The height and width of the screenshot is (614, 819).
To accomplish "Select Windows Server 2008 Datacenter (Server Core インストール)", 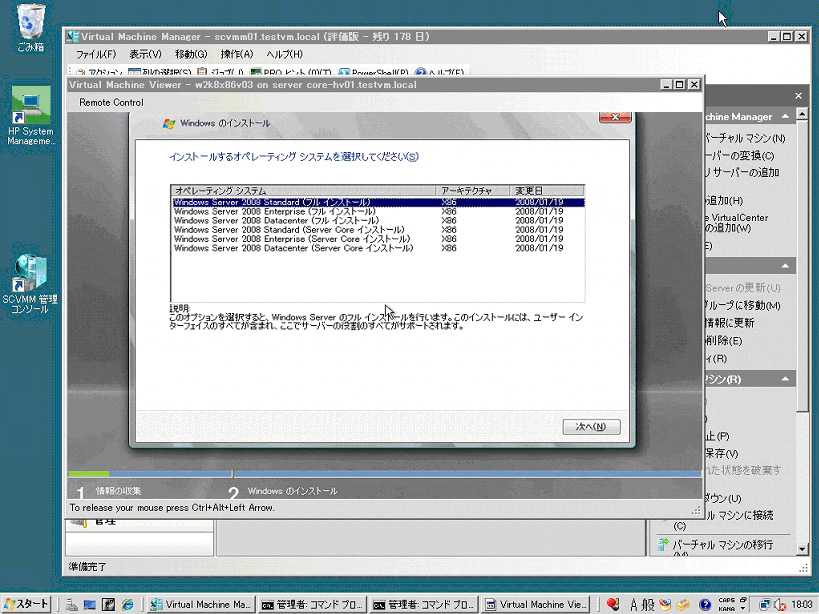I will 293,248.
